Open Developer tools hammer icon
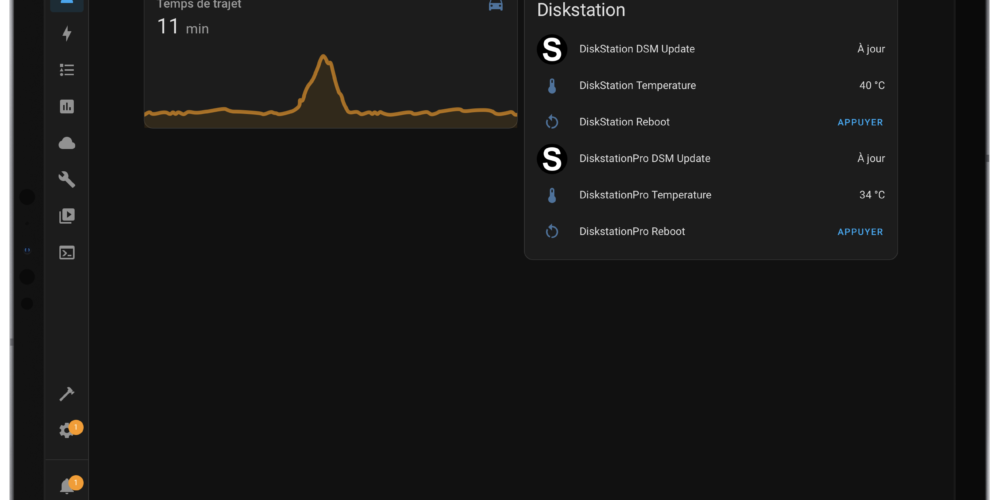1000x500 pixels. (x=67, y=394)
